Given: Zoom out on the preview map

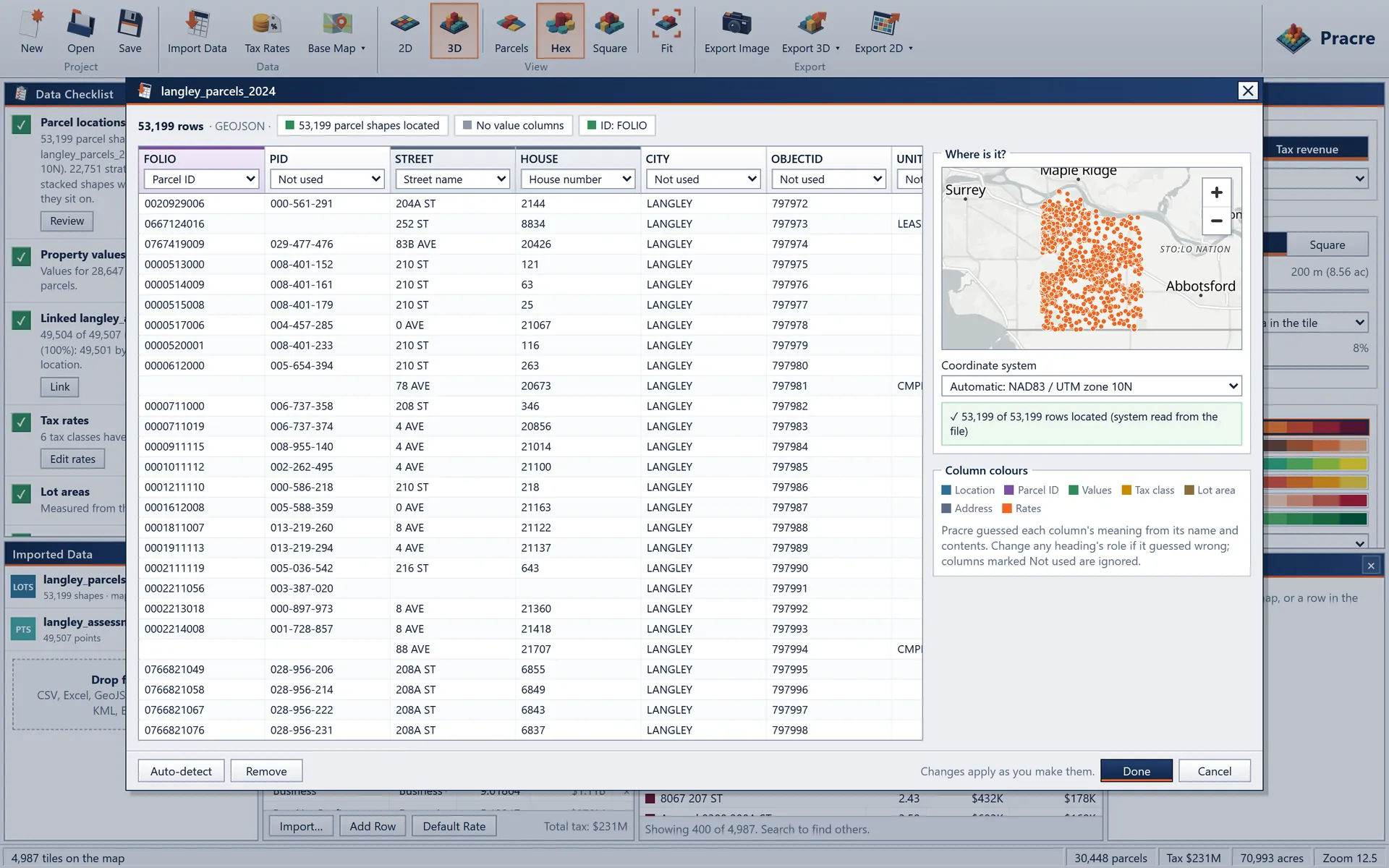Looking at the screenshot, I should coord(1217,221).
